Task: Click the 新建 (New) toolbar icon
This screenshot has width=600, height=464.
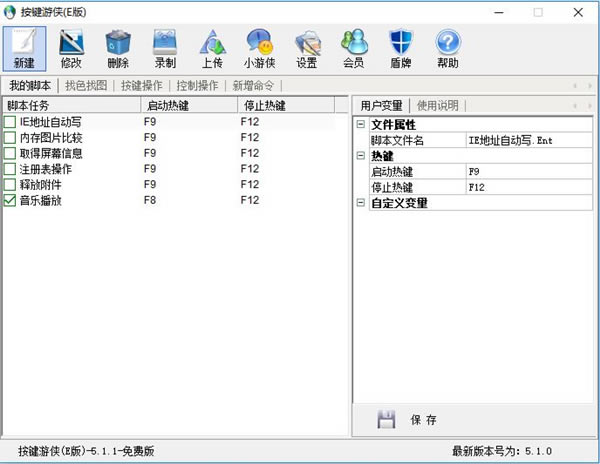Action: tap(24, 48)
